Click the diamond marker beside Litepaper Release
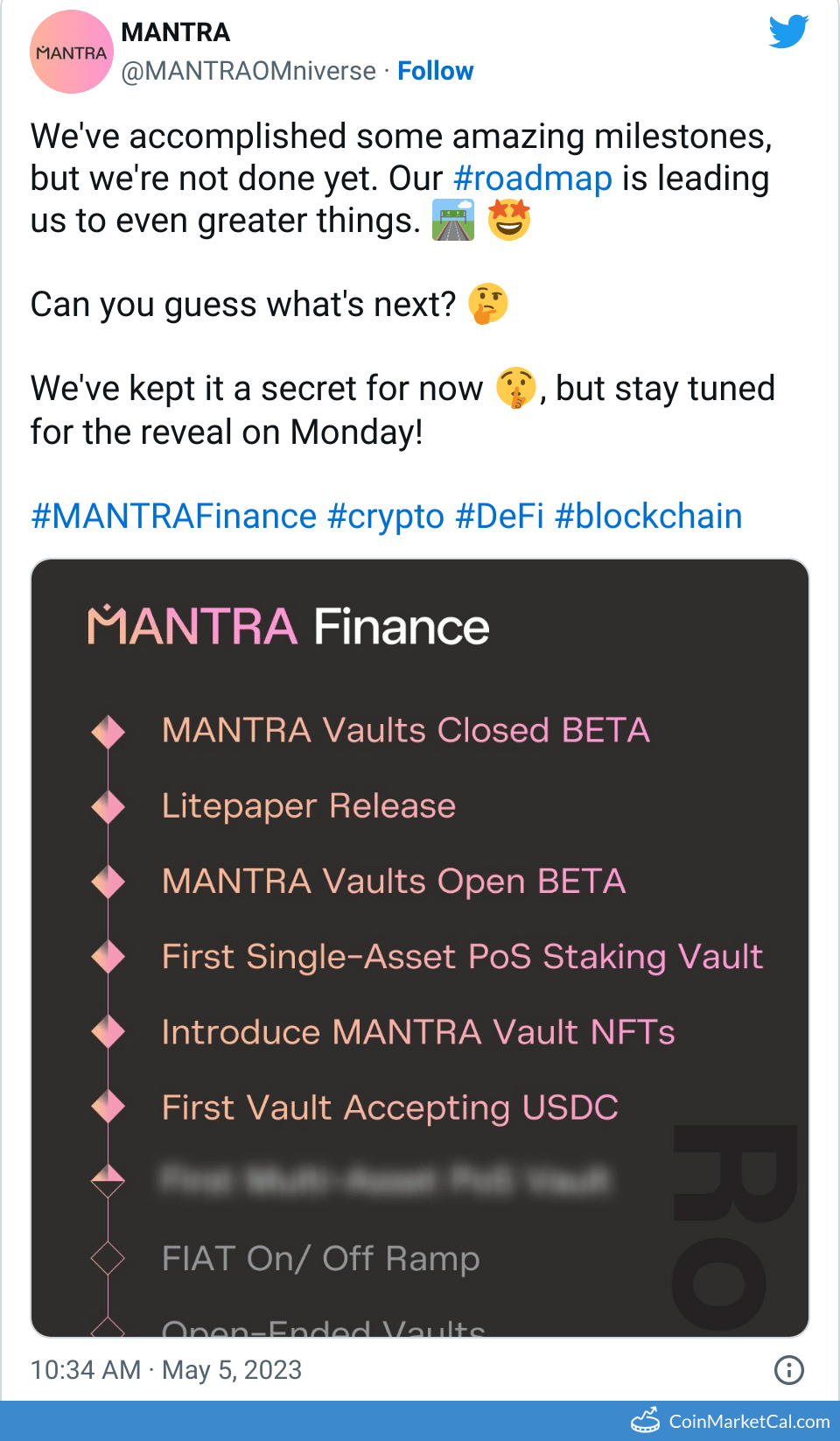This screenshot has height=1441, width=840. click(x=108, y=806)
